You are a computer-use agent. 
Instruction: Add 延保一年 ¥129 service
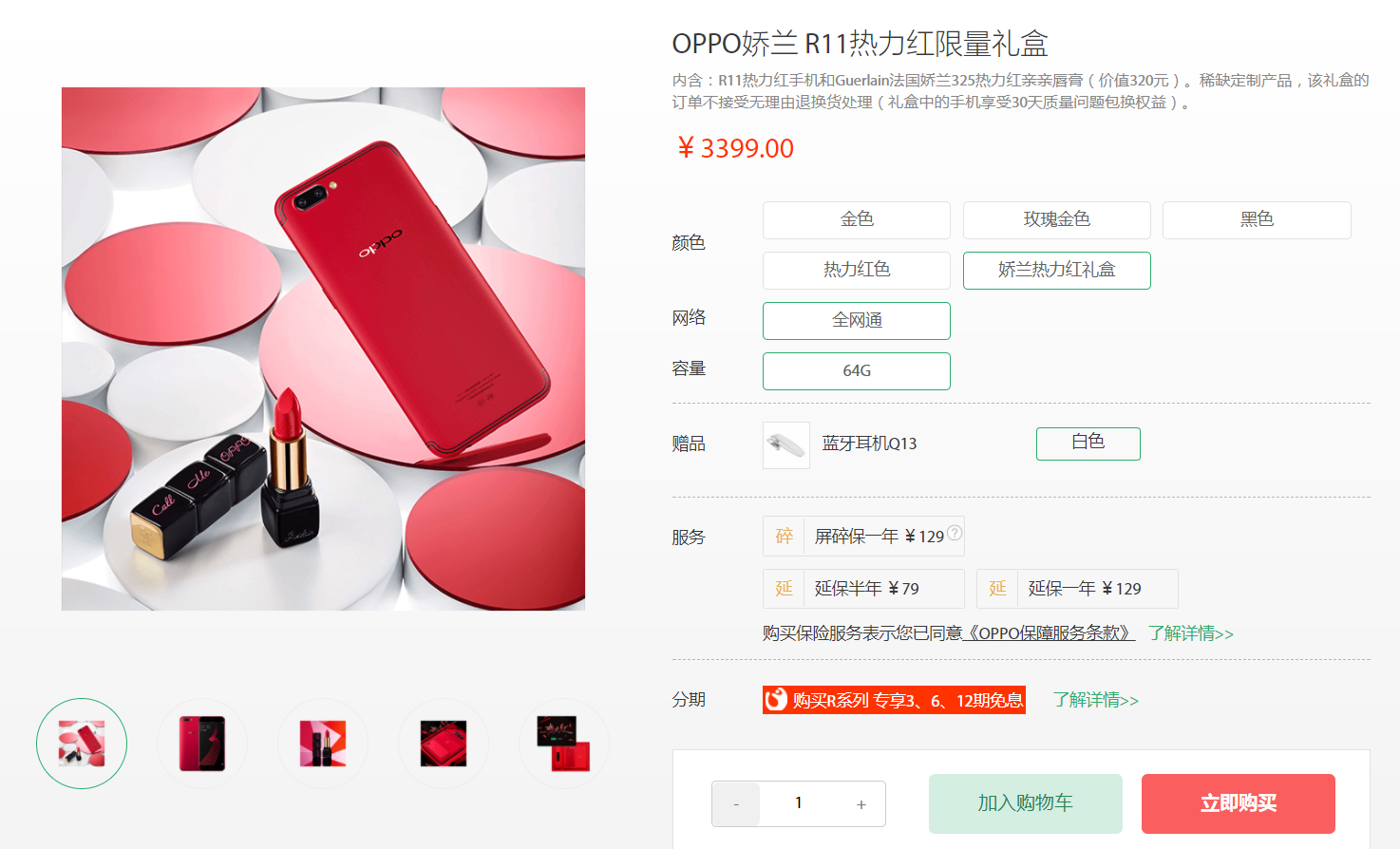pyautogui.click(x=1078, y=589)
